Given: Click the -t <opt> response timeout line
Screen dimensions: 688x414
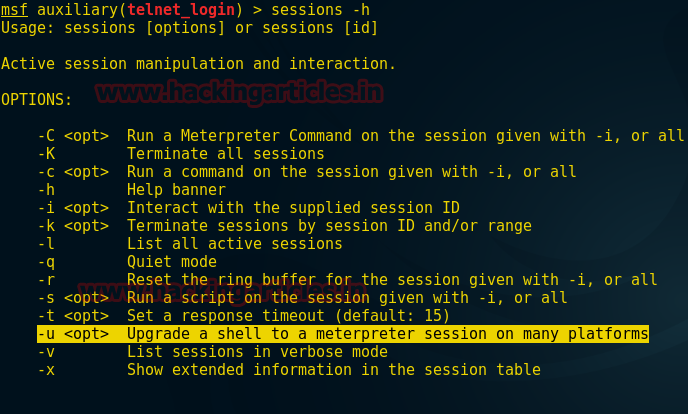Looking at the screenshot, I should 244,316.
